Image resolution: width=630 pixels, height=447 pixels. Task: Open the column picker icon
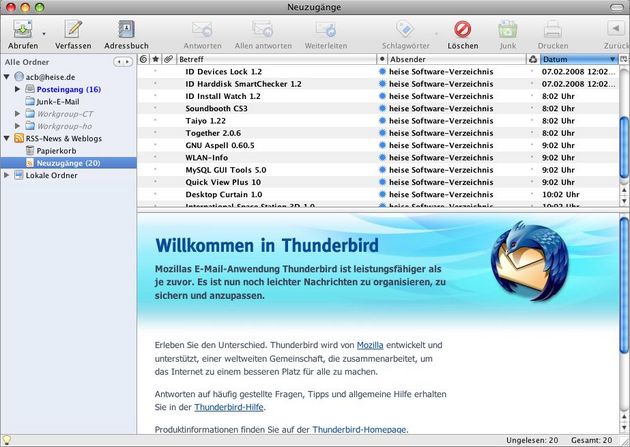tap(624, 59)
